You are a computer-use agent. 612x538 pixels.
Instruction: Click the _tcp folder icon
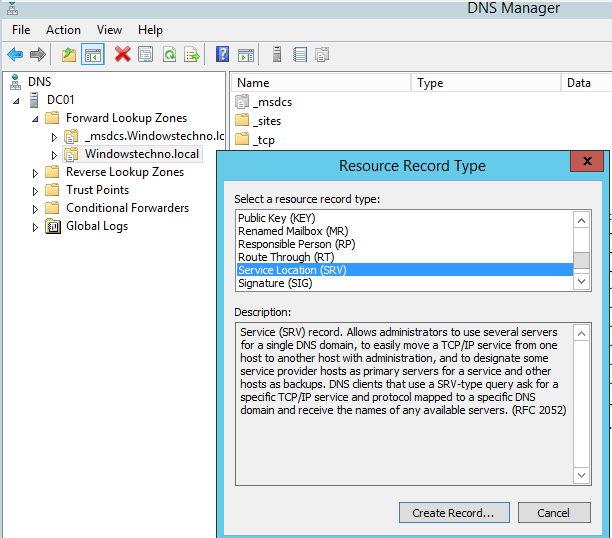[x=242, y=139]
